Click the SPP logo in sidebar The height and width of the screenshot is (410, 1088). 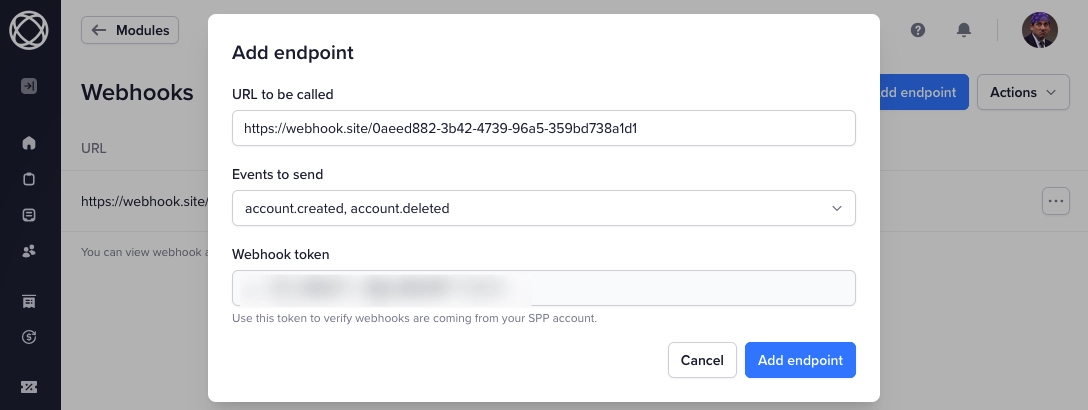pos(29,30)
